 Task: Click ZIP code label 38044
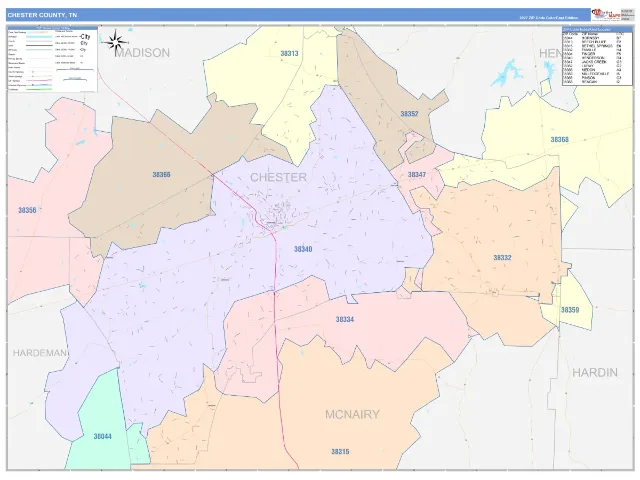point(102,436)
